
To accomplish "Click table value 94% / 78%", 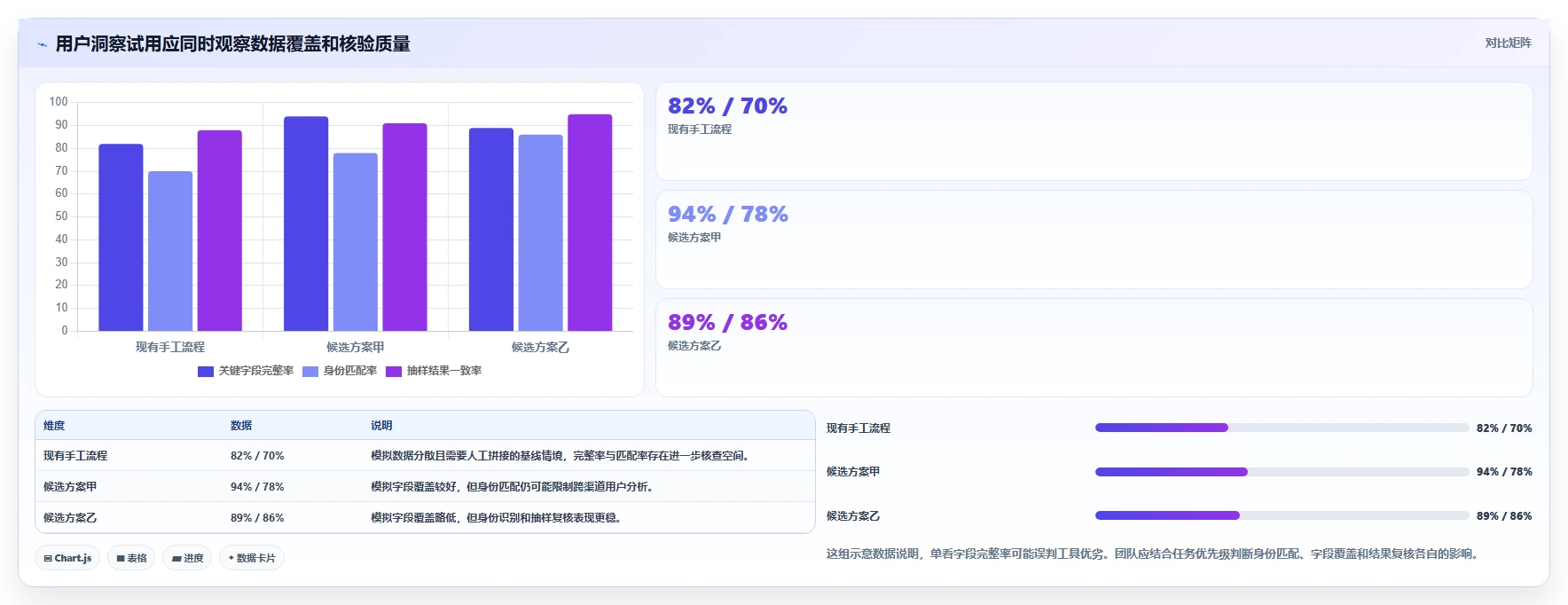I will (257, 487).
